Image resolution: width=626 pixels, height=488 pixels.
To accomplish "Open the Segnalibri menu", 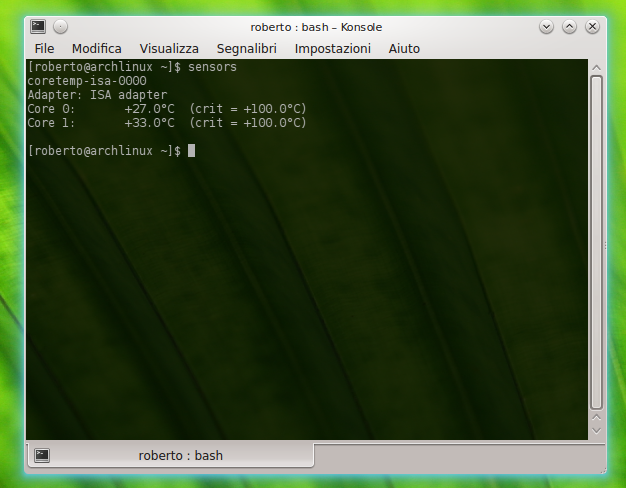I will (x=246, y=49).
